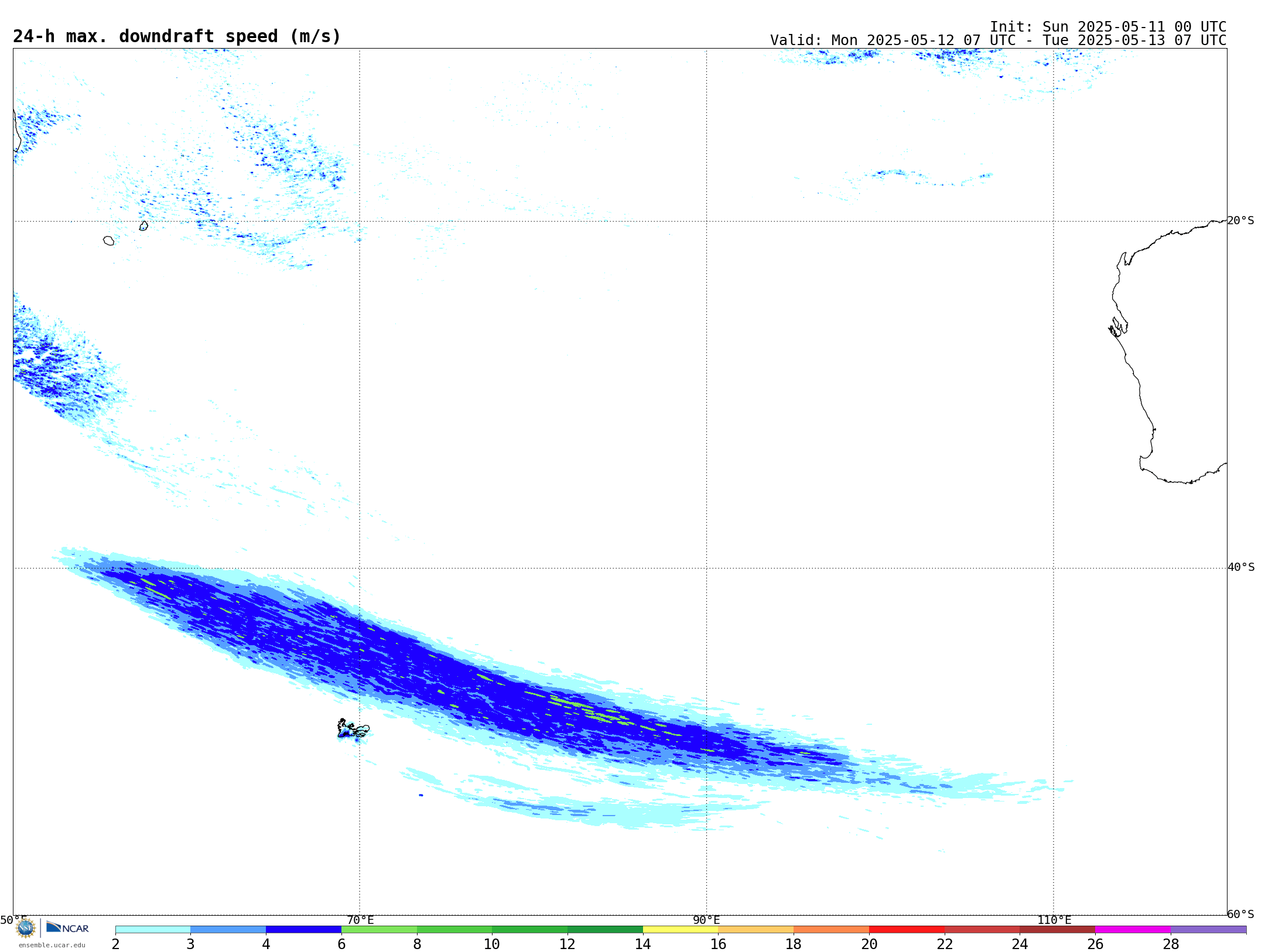Pick the pale cyan 2-3 colorbar swatch
Image resolution: width=1265 pixels, height=952 pixels.
pos(153,929)
